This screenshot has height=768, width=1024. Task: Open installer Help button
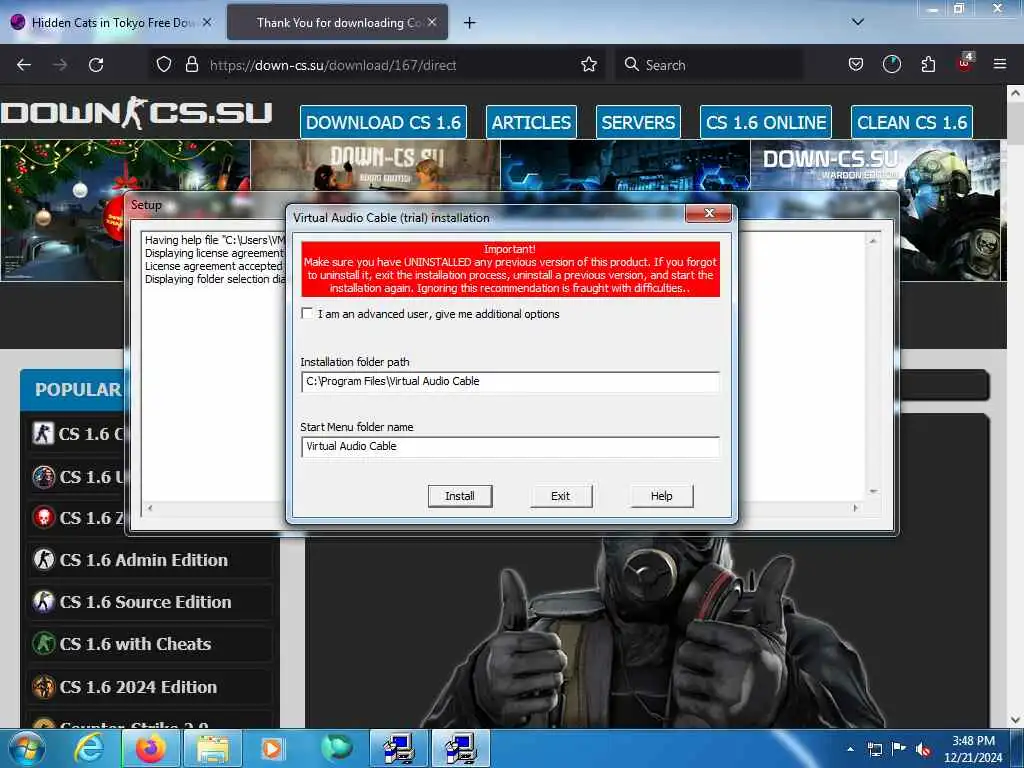(661, 496)
